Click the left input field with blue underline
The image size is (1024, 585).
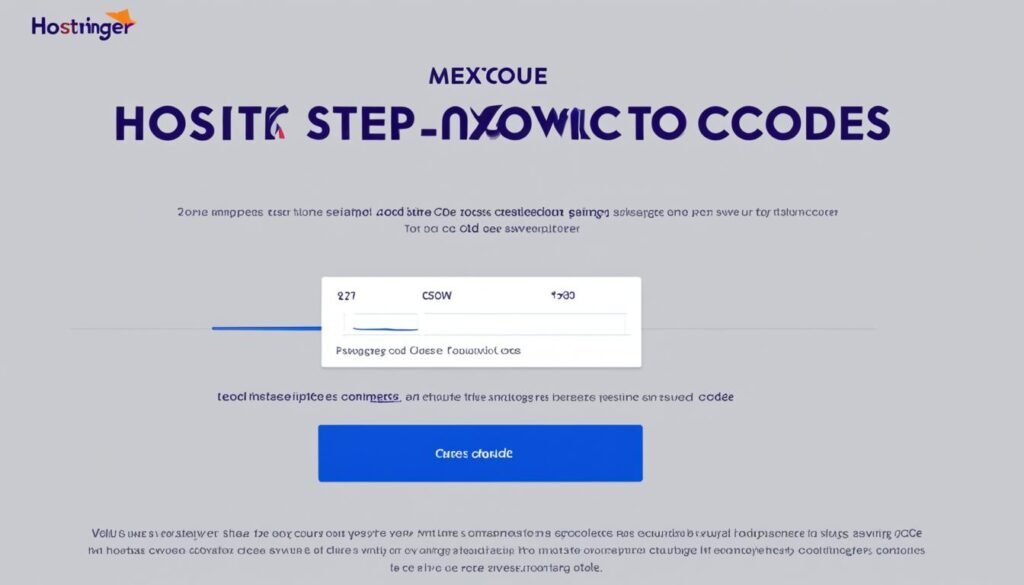381,322
